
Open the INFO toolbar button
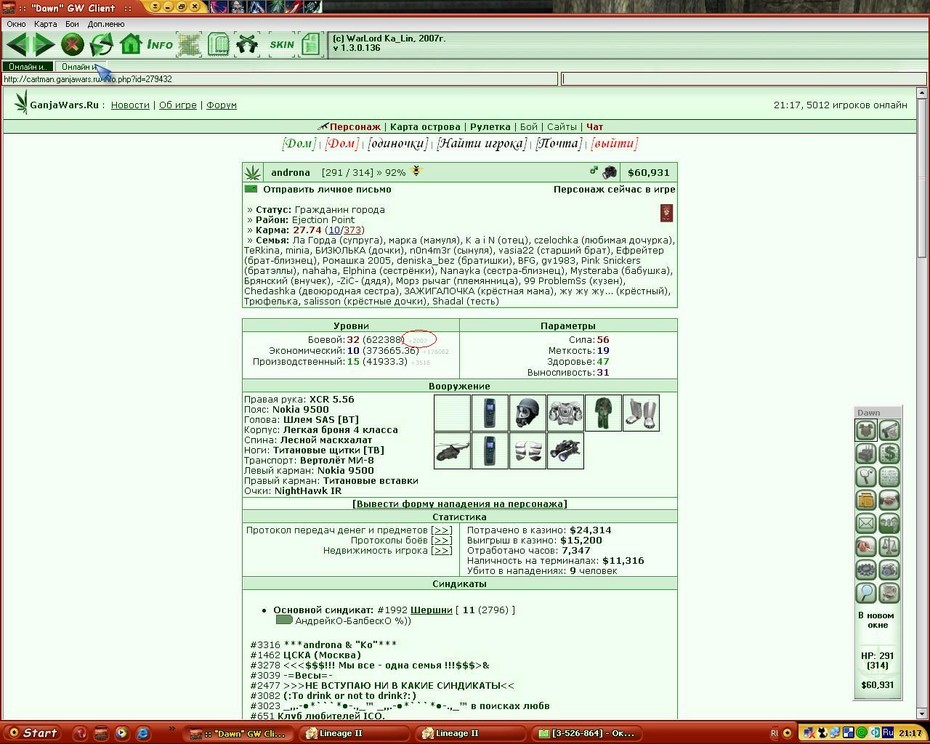tap(160, 44)
